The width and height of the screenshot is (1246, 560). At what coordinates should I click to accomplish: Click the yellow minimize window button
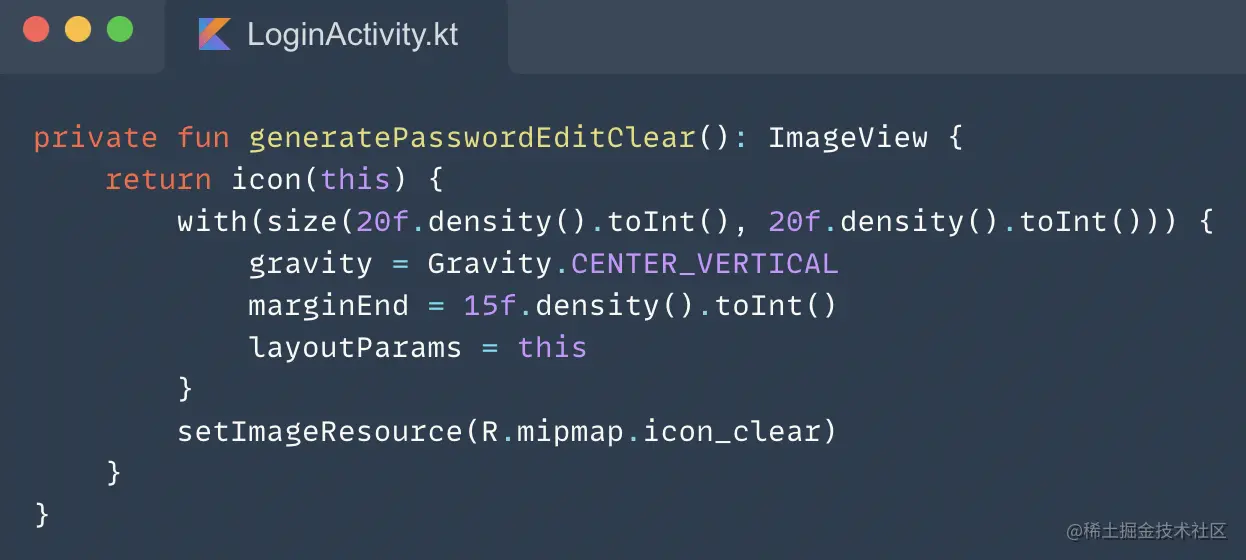pos(78,30)
